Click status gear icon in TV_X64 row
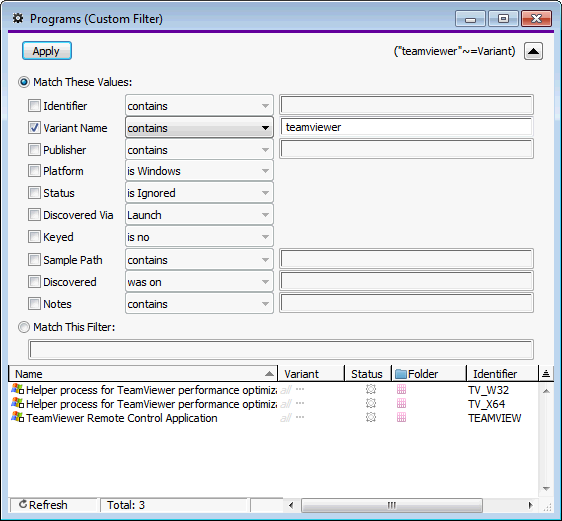This screenshot has width=562, height=521. coord(371,403)
